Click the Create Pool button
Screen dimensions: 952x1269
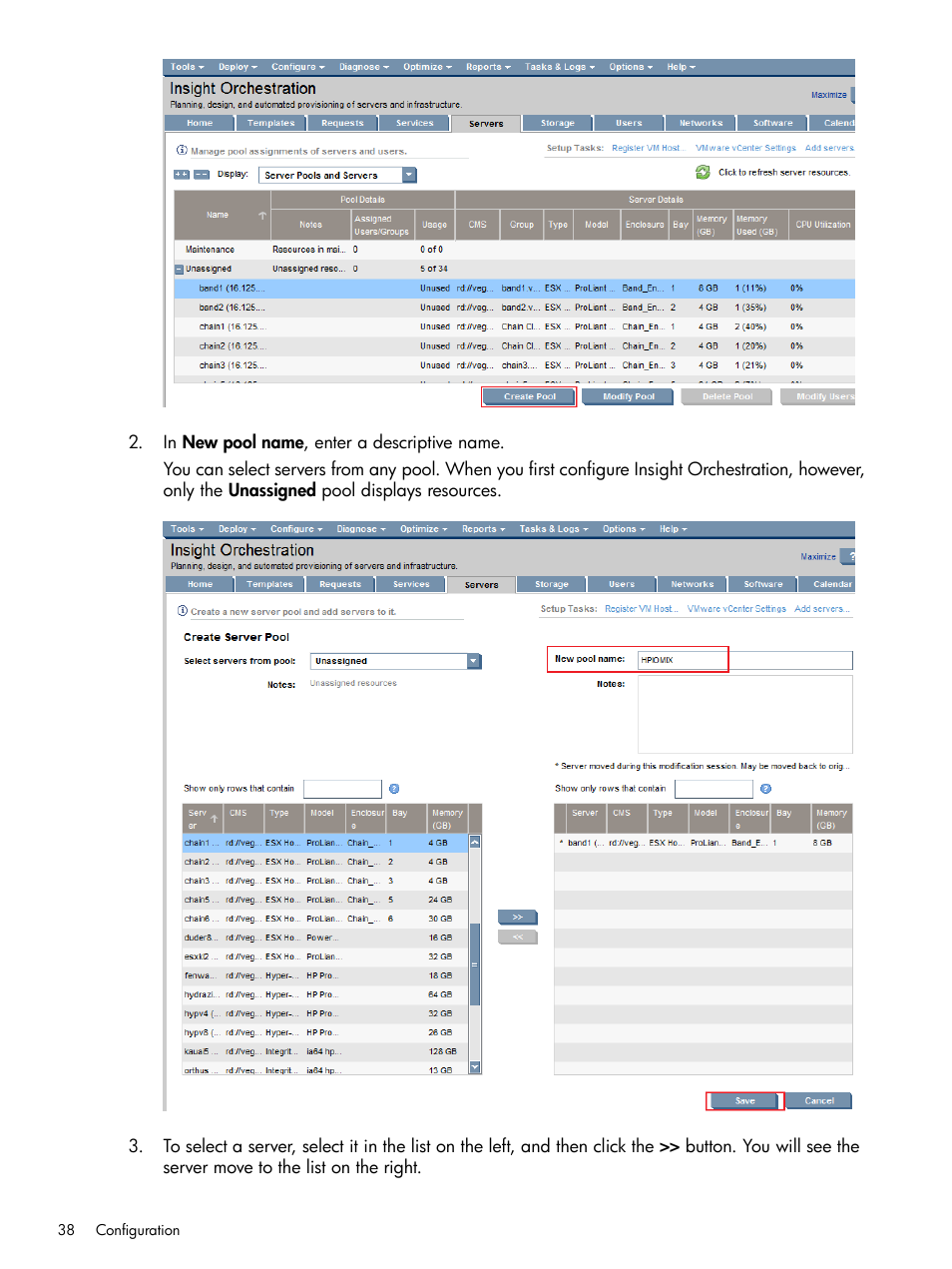point(530,396)
